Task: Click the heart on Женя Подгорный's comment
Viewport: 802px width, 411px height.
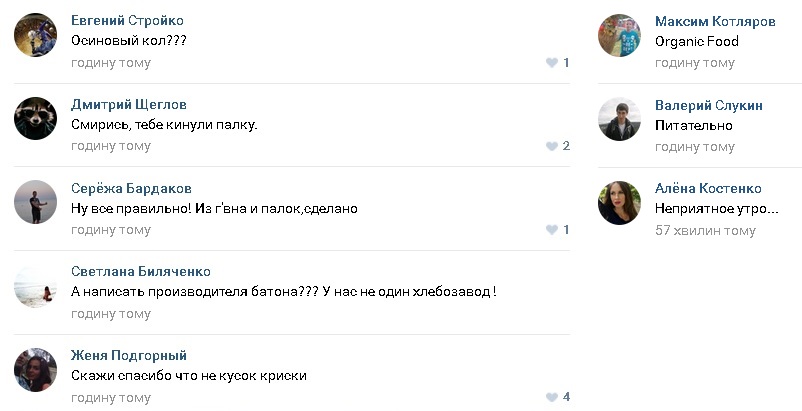Action: pos(551,397)
